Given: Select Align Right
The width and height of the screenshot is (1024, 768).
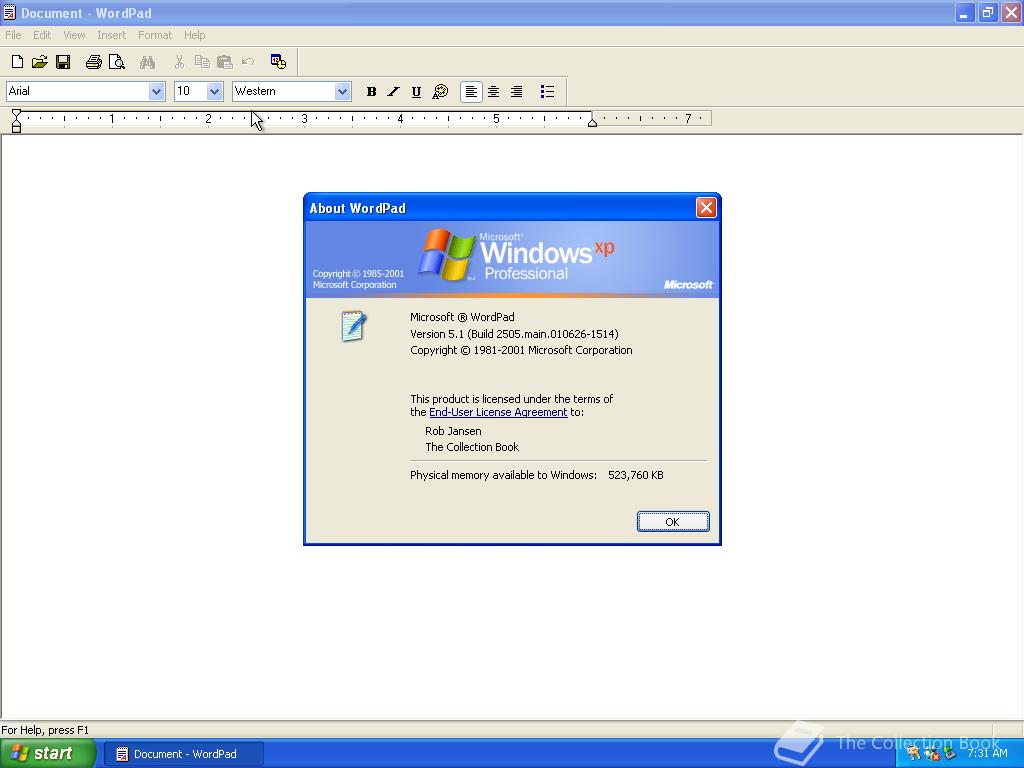Looking at the screenshot, I should [517, 92].
